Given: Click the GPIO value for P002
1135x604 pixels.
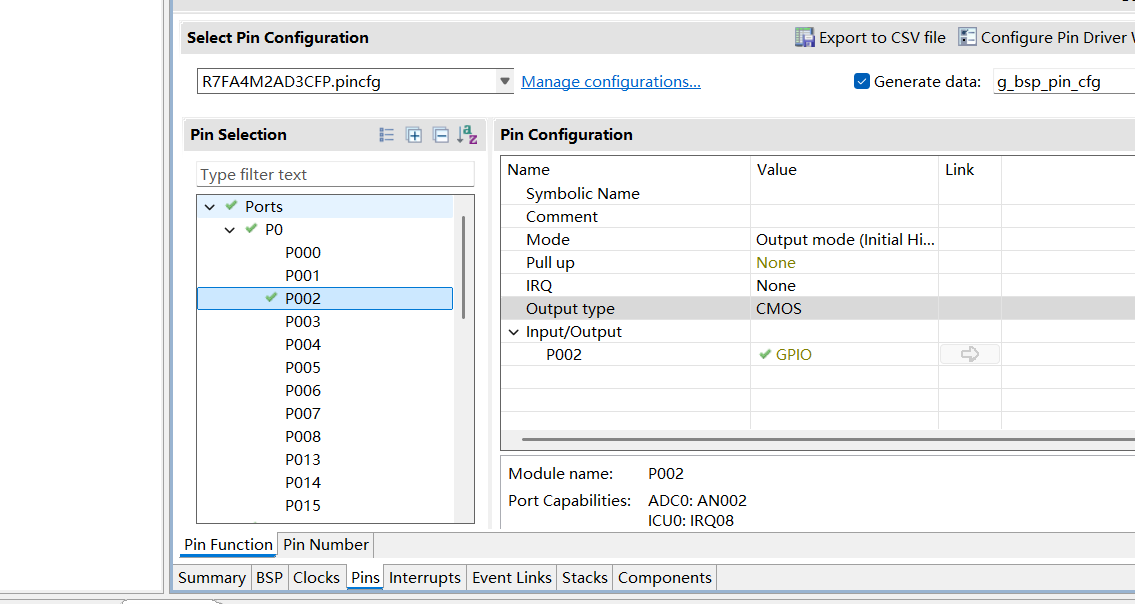Looking at the screenshot, I should tap(793, 355).
